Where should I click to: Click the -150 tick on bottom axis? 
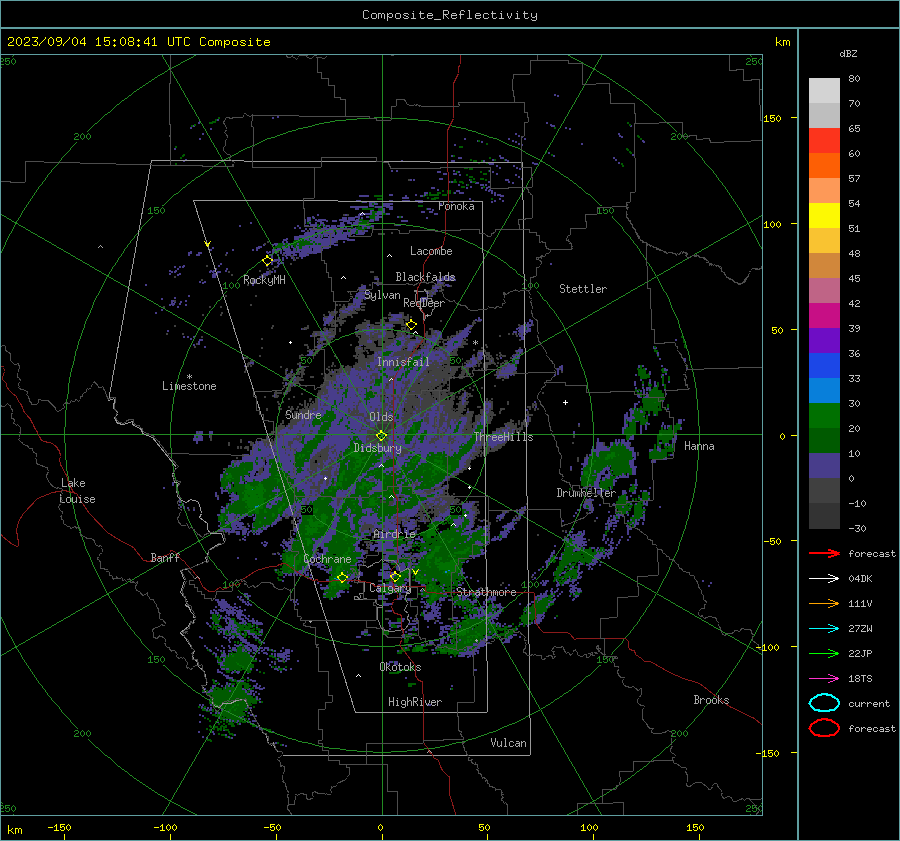point(59,828)
